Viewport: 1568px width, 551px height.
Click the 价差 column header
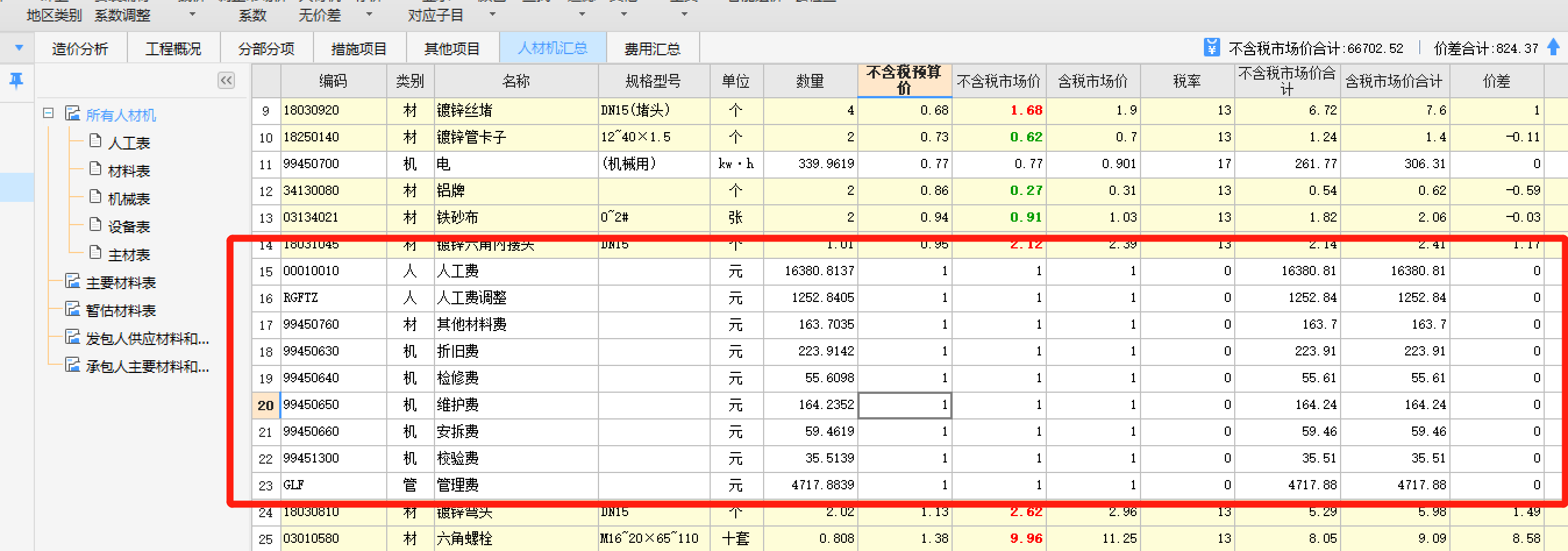(x=1497, y=81)
